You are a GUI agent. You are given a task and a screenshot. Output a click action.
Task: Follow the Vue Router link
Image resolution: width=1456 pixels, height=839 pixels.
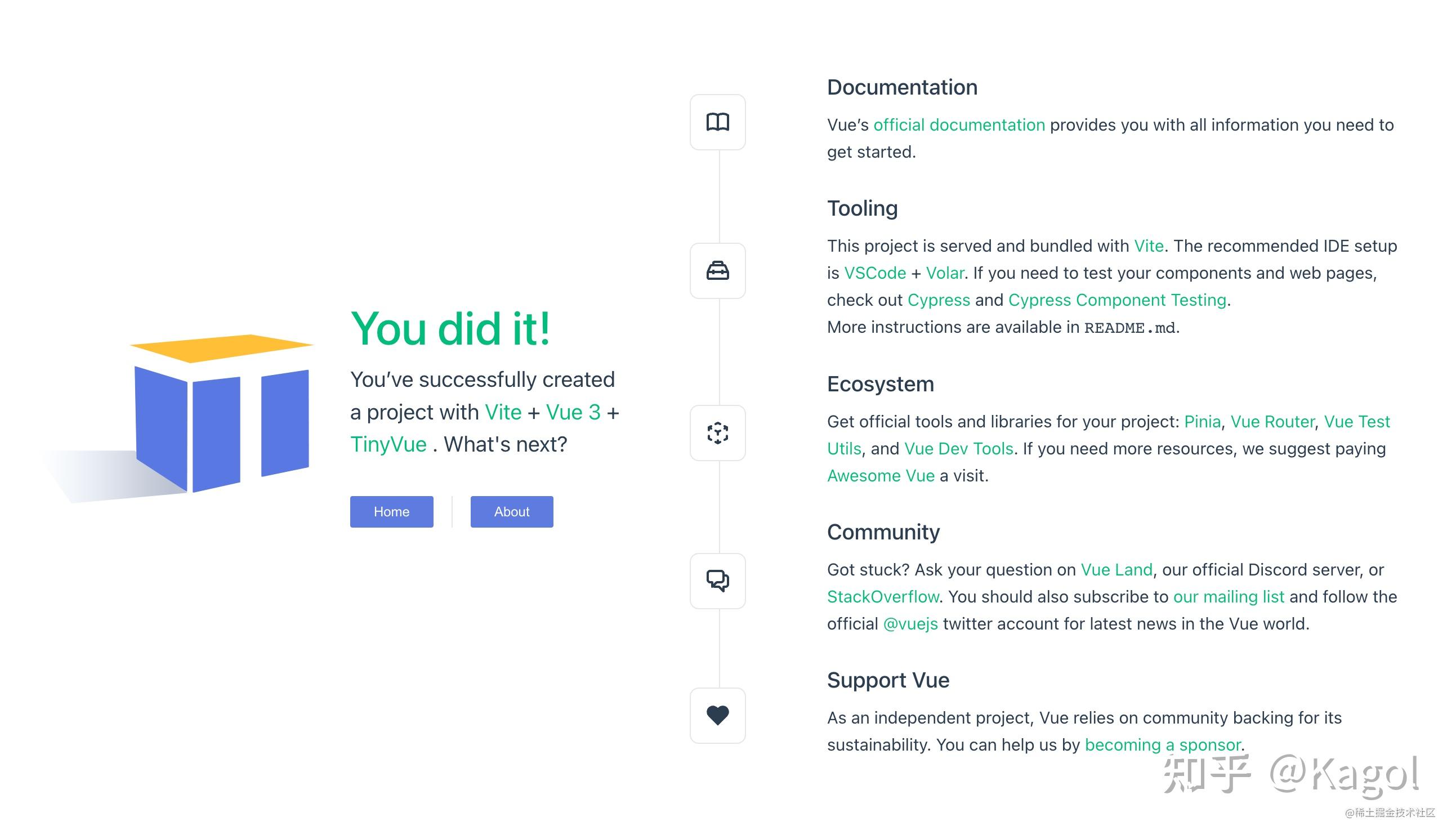click(x=1272, y=422)
